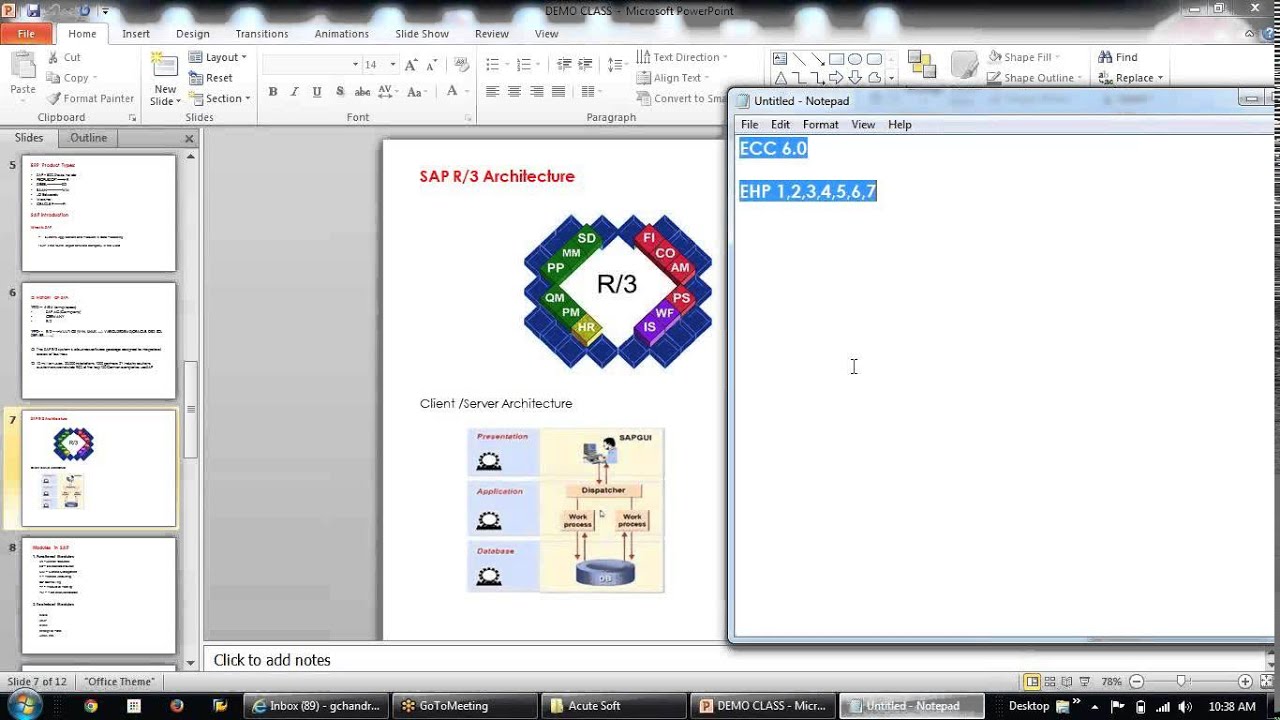Screen dimensions: 1280x720
Task: Toggle Bold formatting
Action: pos(273,91)
